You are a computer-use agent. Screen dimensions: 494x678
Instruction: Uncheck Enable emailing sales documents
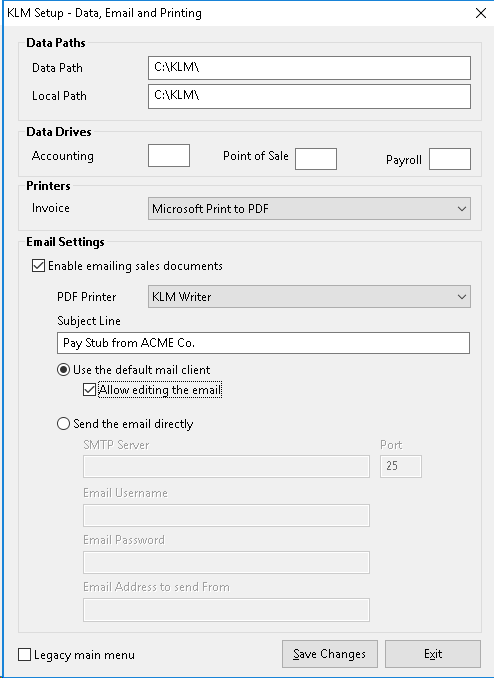tap(38, 265)
